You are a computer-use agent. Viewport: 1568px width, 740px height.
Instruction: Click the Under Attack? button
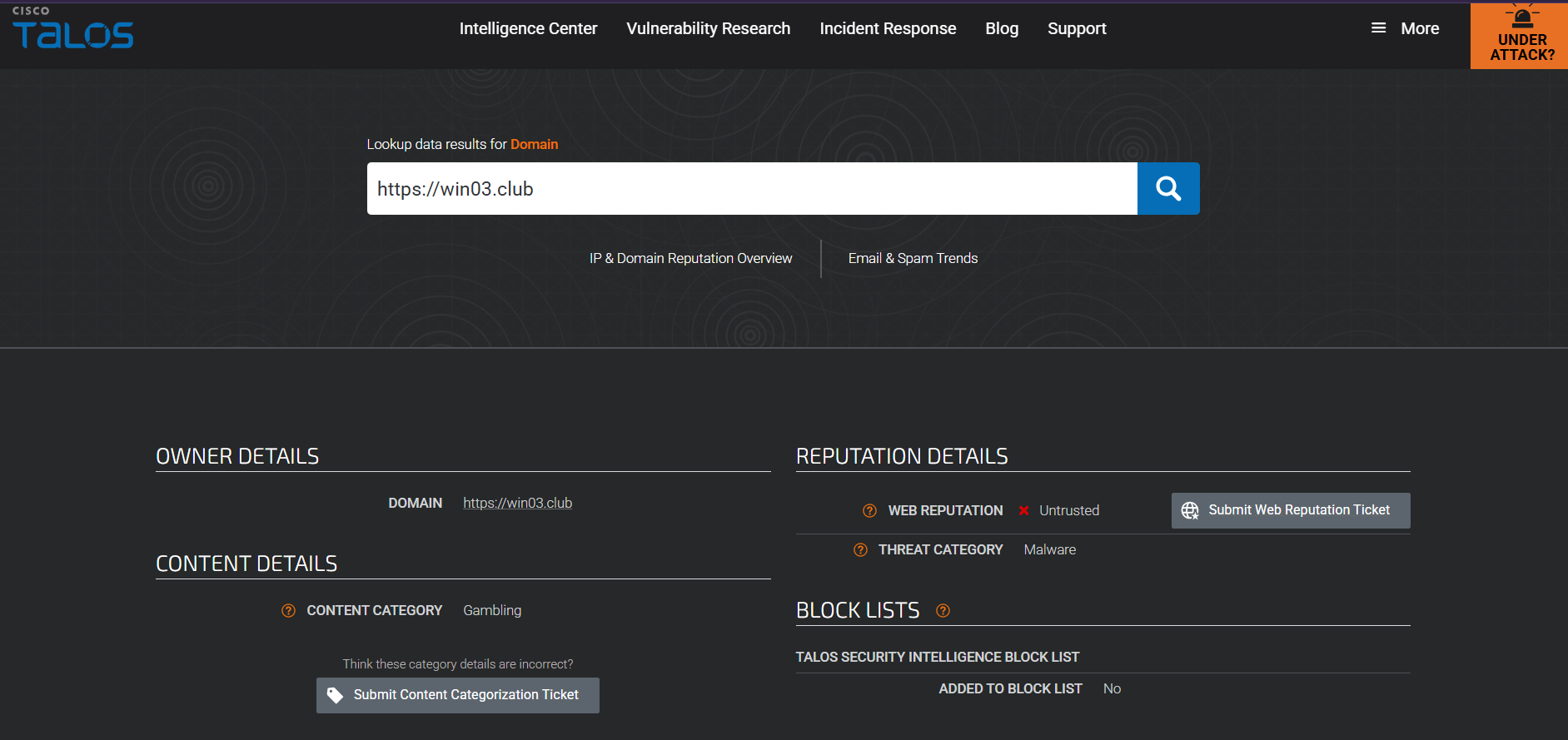1519,36
